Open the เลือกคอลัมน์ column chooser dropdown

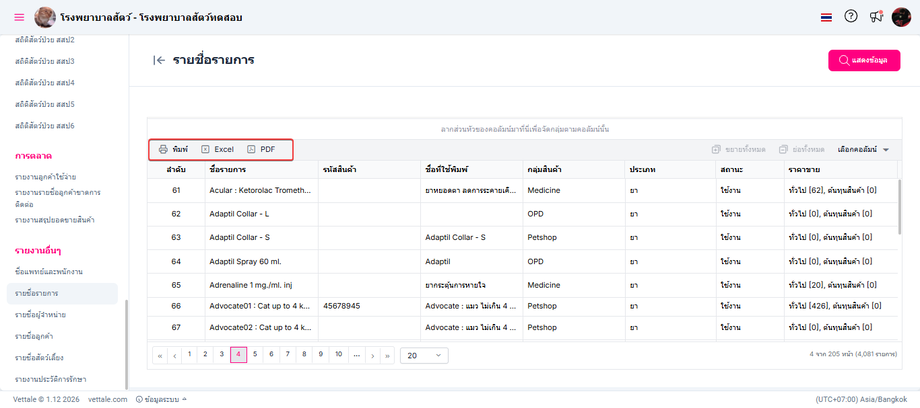(x=863, y=149)
